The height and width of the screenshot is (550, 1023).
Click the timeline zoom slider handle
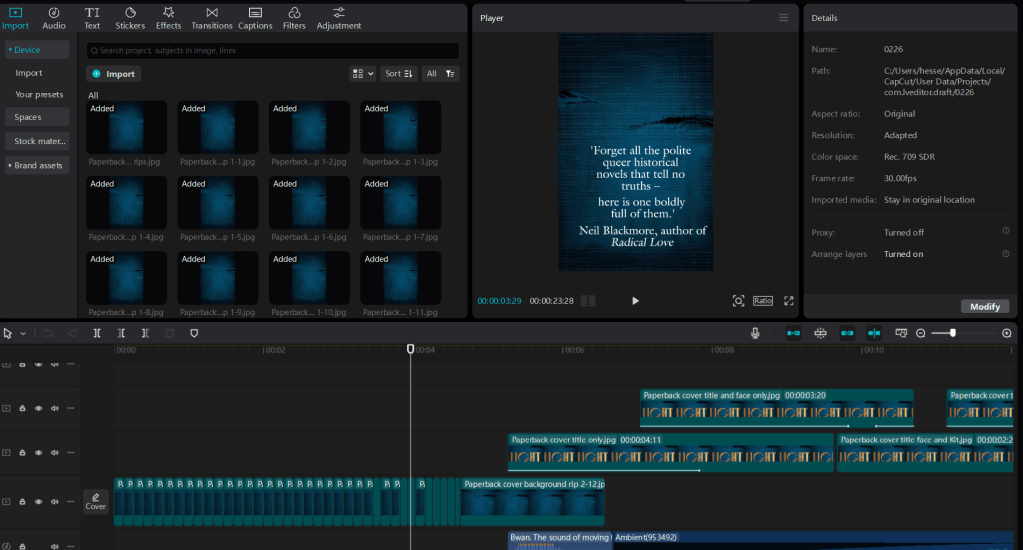[953, 333]
